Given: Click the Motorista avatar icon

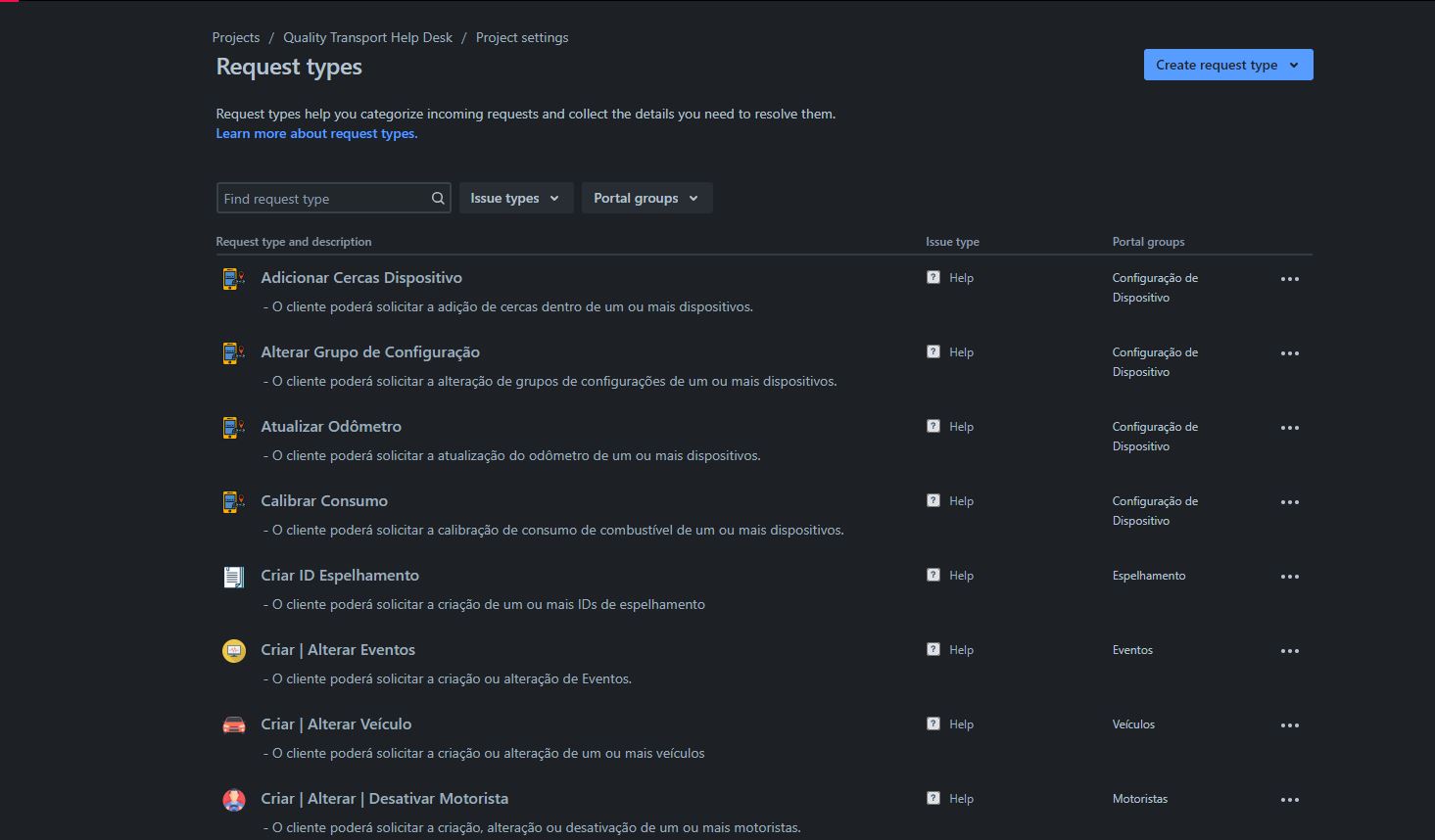Looking at the screenshot, I should (x=233, y=800).
